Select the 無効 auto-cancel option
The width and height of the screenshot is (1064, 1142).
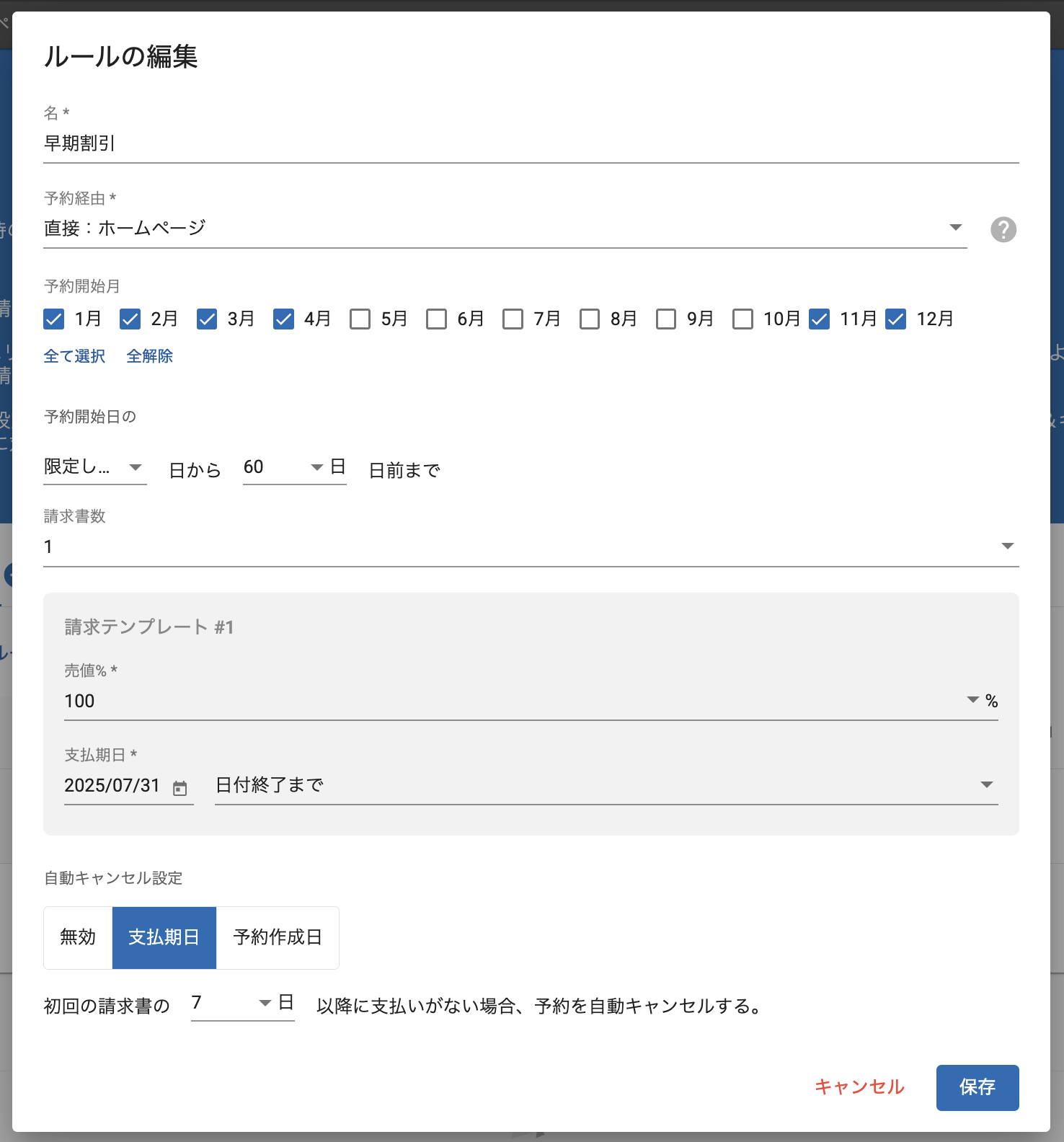pyautogui.click(x=78, y=937)
